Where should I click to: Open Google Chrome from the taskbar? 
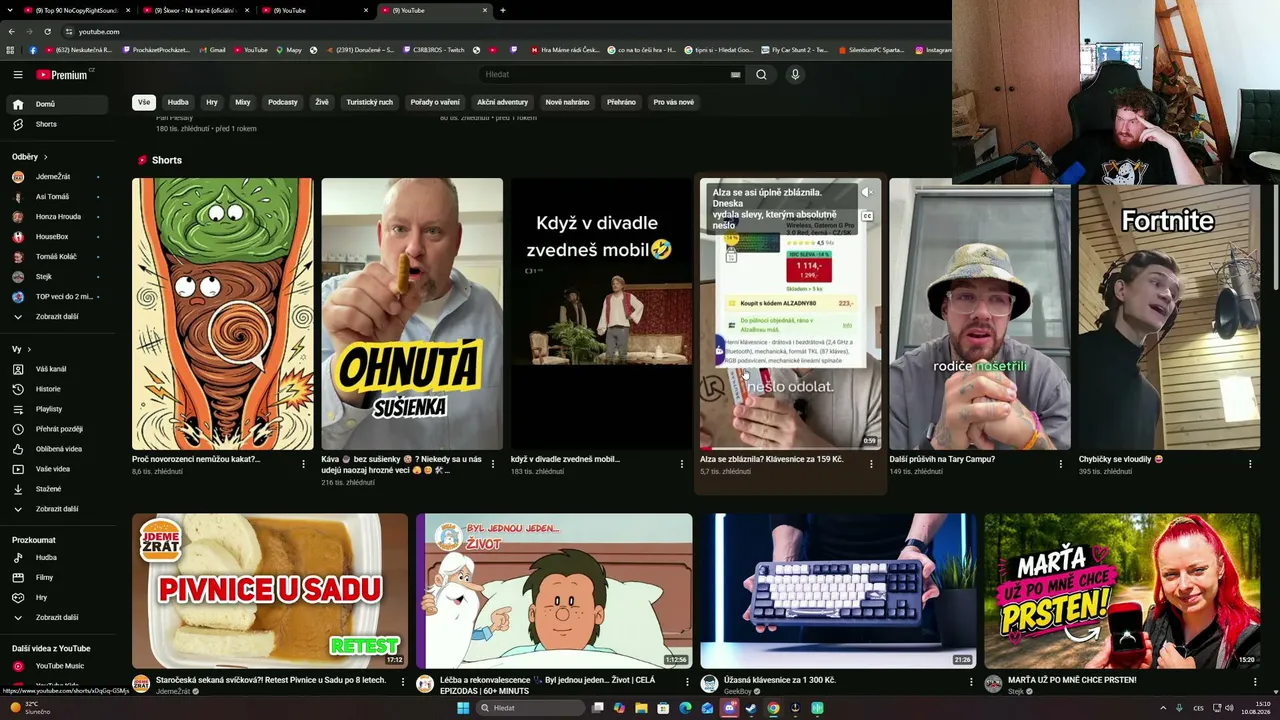tap(773, 708)
